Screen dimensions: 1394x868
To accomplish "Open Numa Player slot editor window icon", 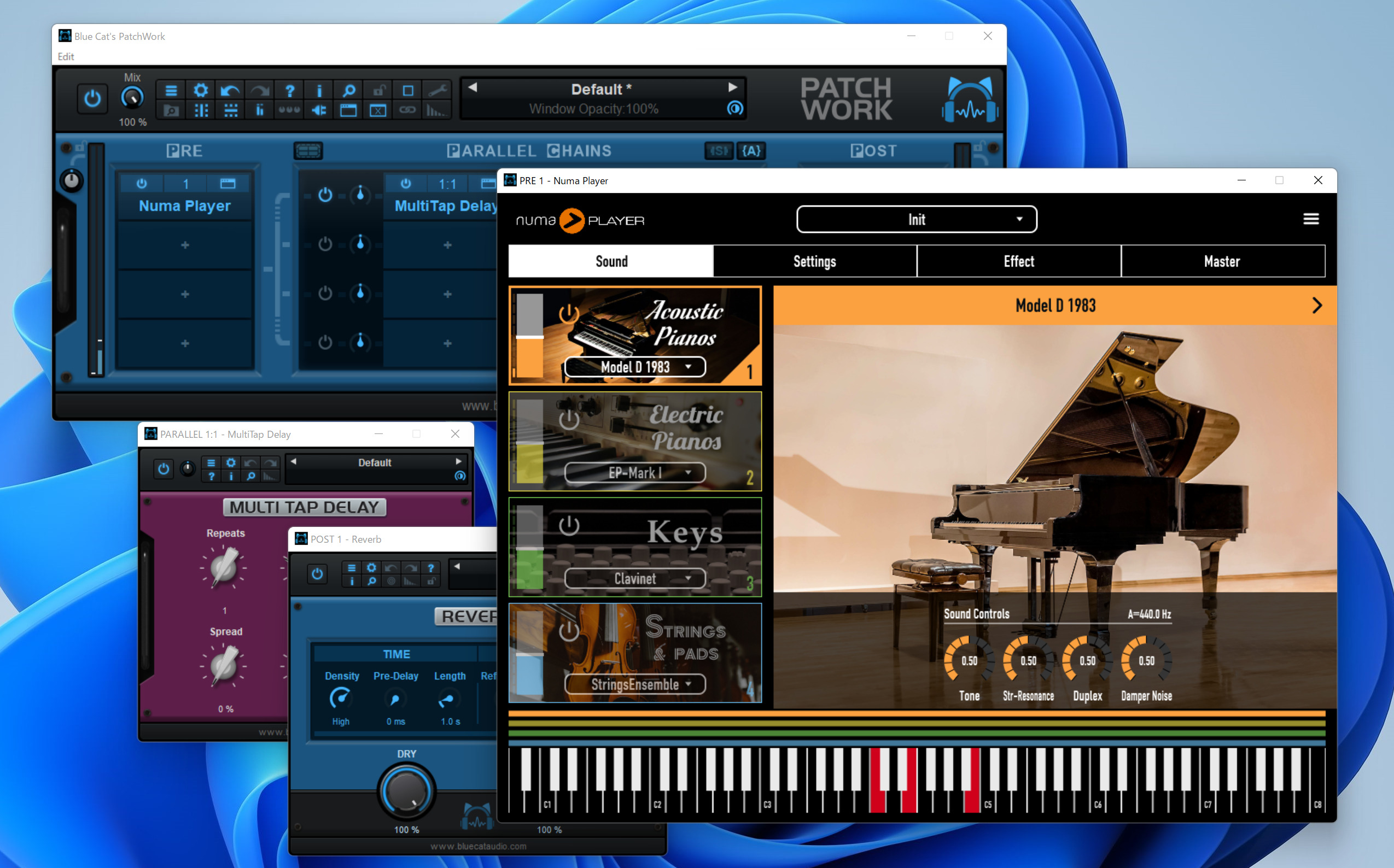I will tap(228, 184).
